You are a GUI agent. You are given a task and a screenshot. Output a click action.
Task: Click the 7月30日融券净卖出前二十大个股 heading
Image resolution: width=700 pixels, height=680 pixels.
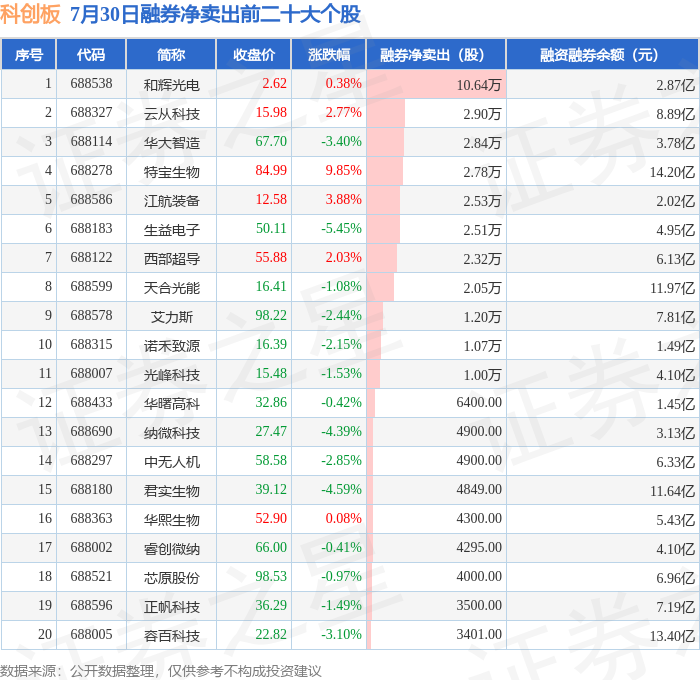215,14
